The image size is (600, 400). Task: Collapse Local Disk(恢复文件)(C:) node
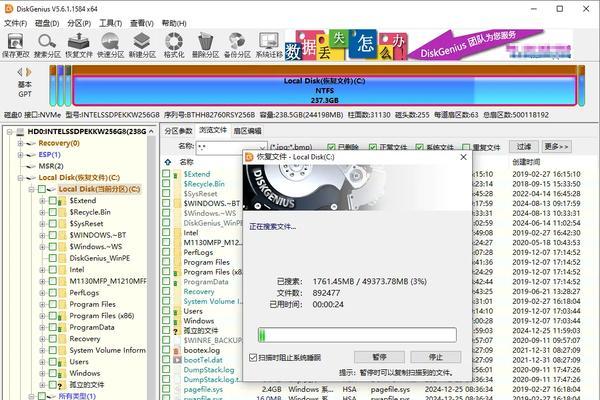[x=20, y=178]
